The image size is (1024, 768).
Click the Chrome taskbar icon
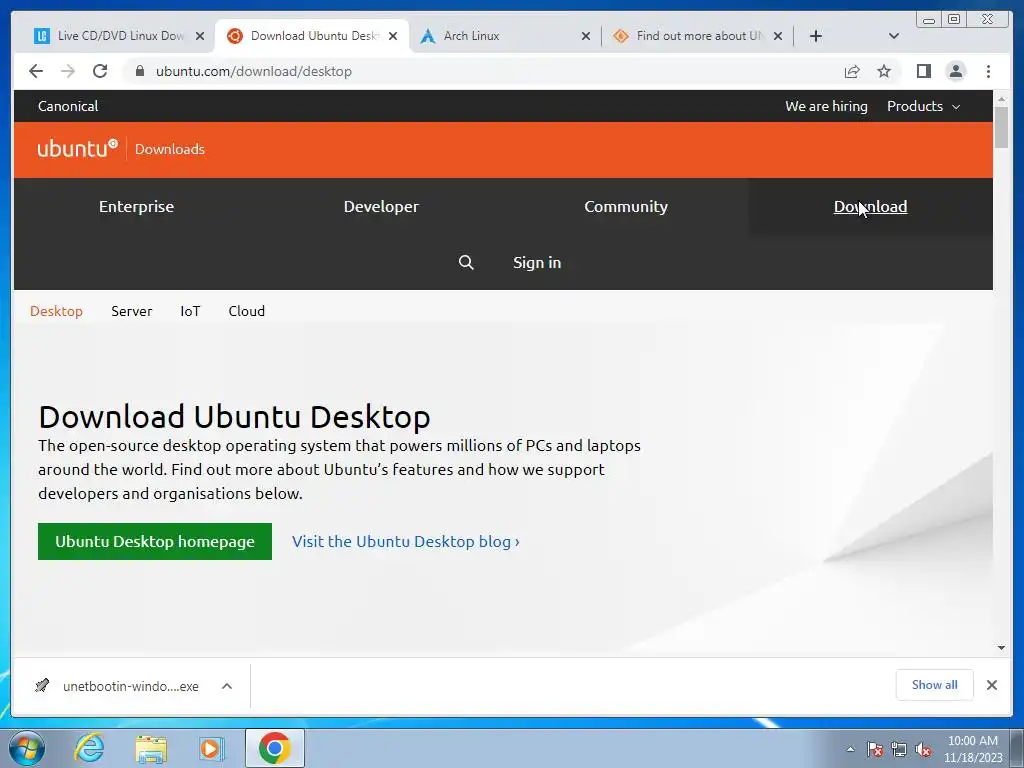pos(274,748)
